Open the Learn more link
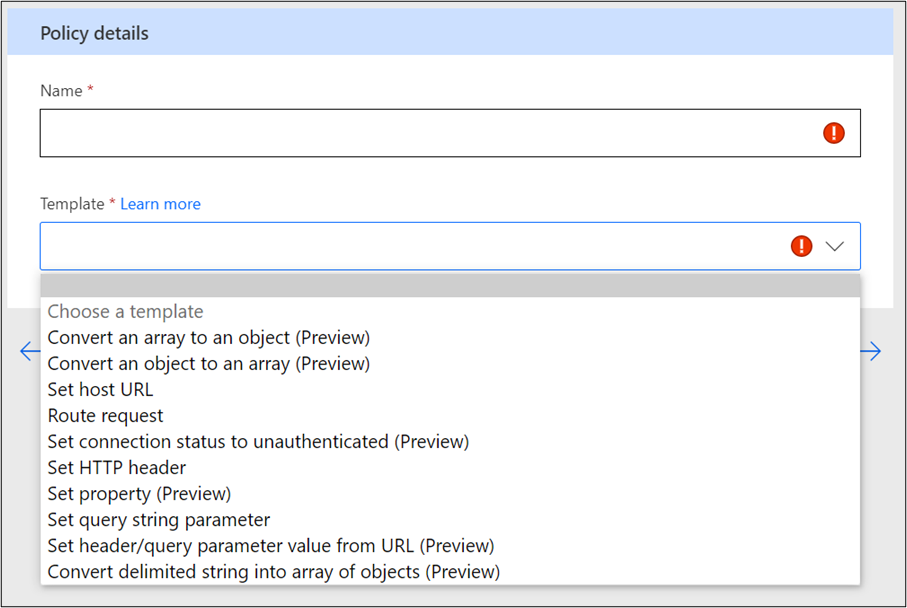Image resolution: width=907 pixels, height=608 pixels. click(160, 204)
